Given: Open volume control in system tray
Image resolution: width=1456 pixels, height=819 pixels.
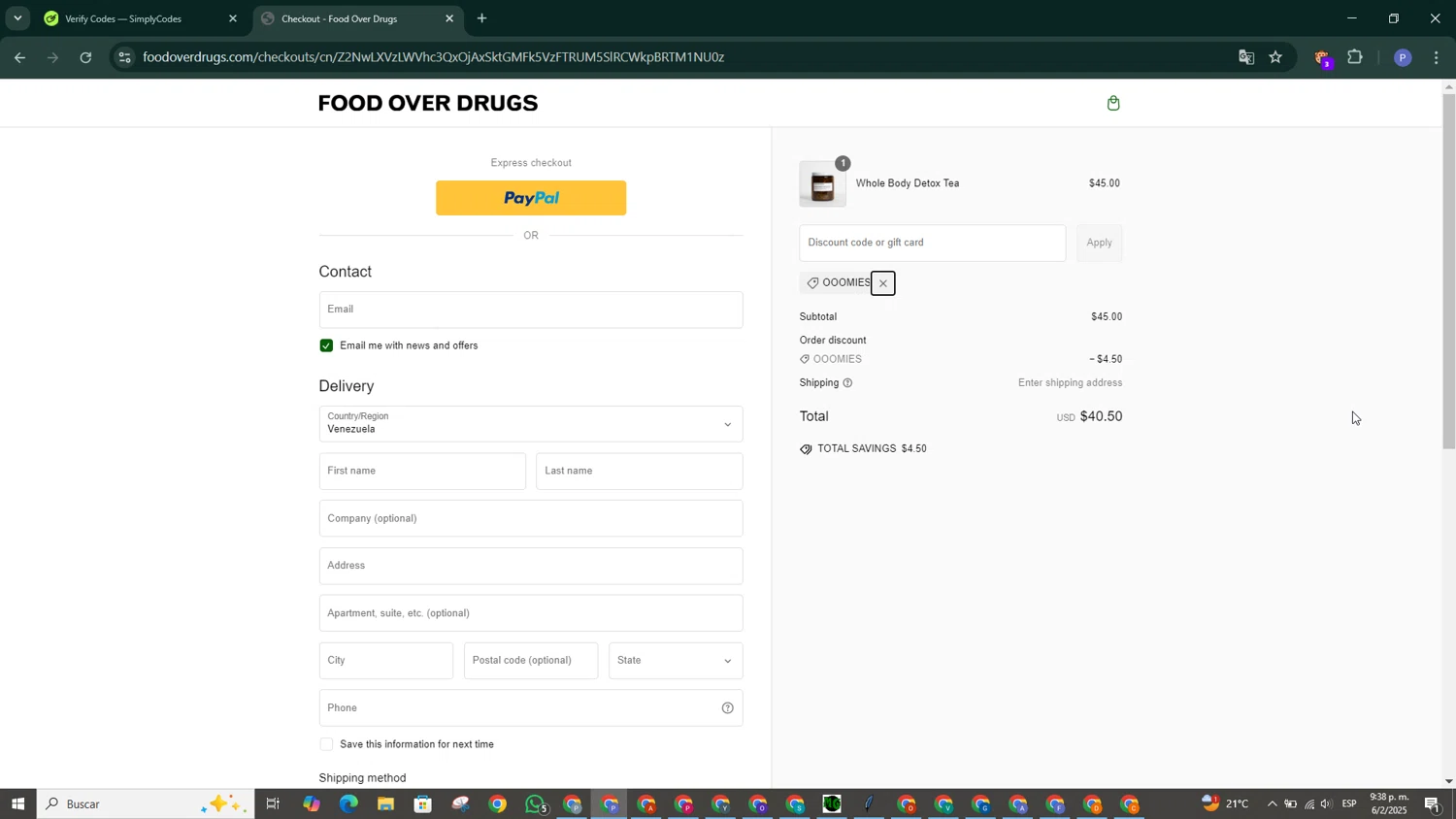Looking at the screenshot, I should 1327,803.
